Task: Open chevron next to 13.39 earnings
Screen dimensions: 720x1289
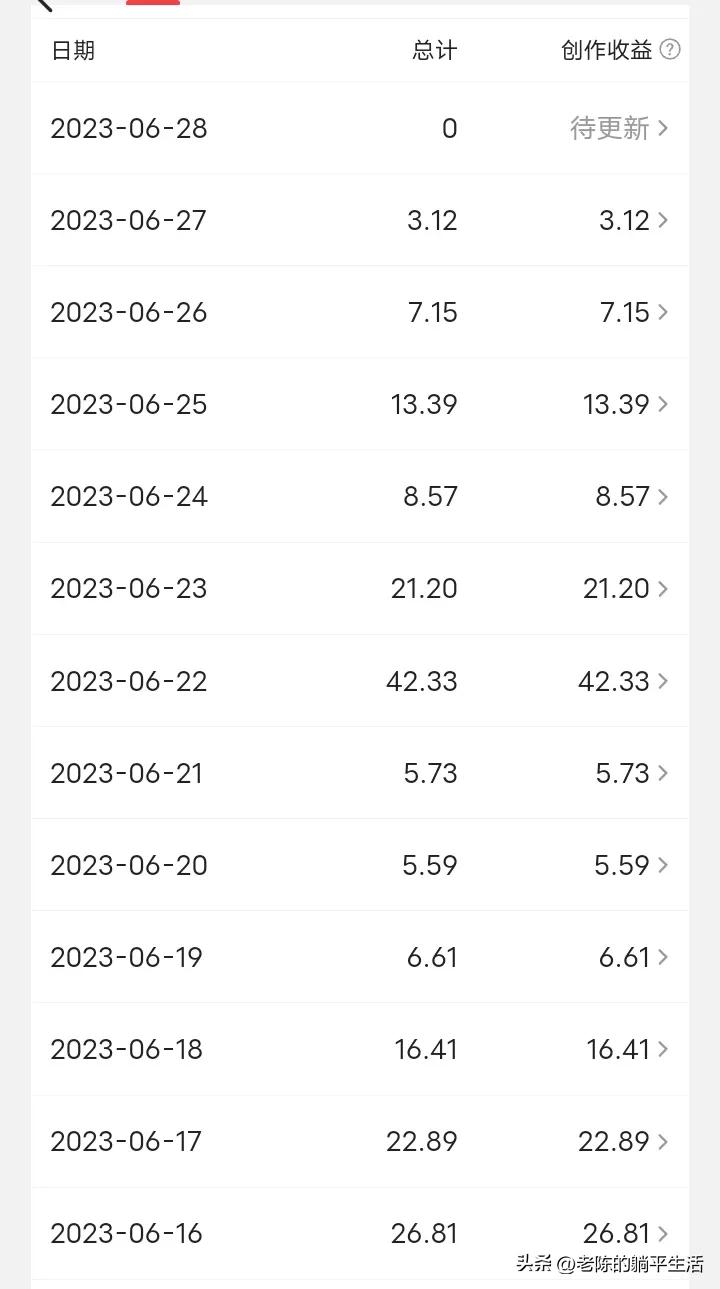Action: [664, 404]
